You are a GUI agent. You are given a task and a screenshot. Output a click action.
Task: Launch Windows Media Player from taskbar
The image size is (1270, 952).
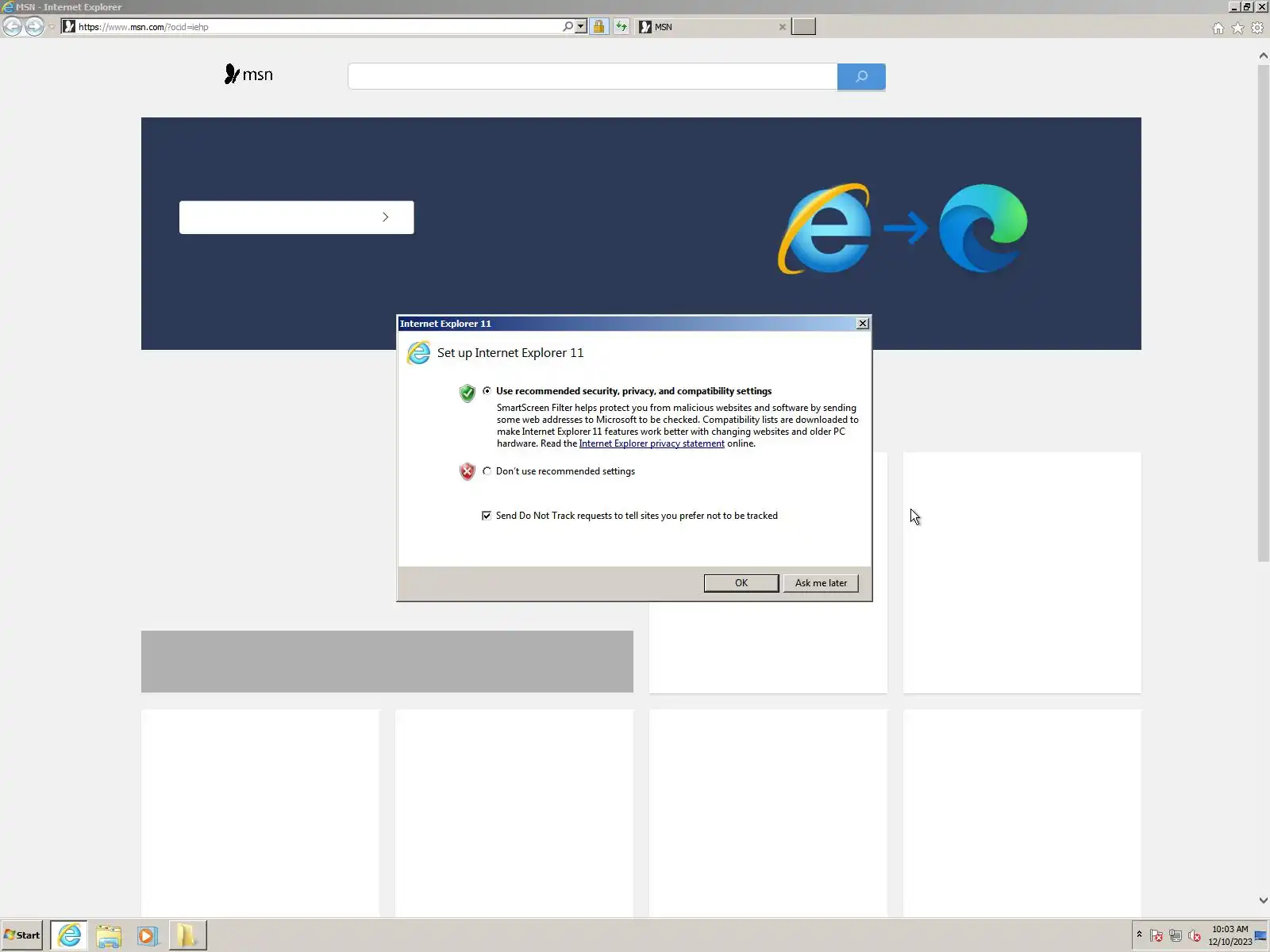(148, 935)
